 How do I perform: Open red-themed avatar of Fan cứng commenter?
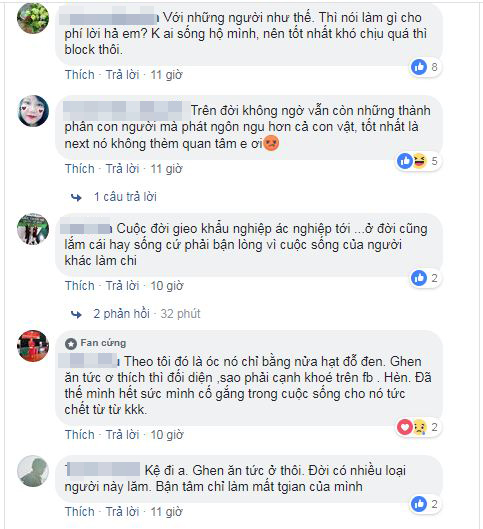(33, 346)
